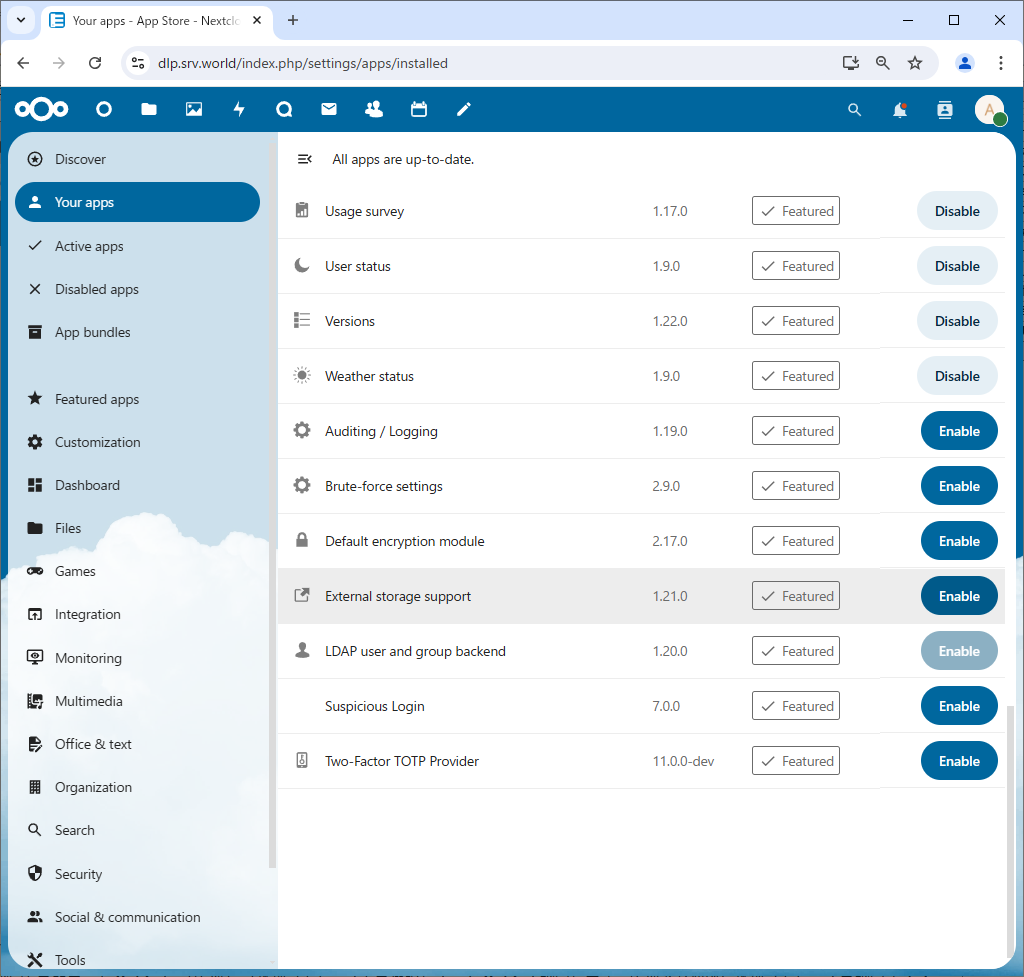Open Chrome's tab search dropdown chevron

click(x=20, y=20)
